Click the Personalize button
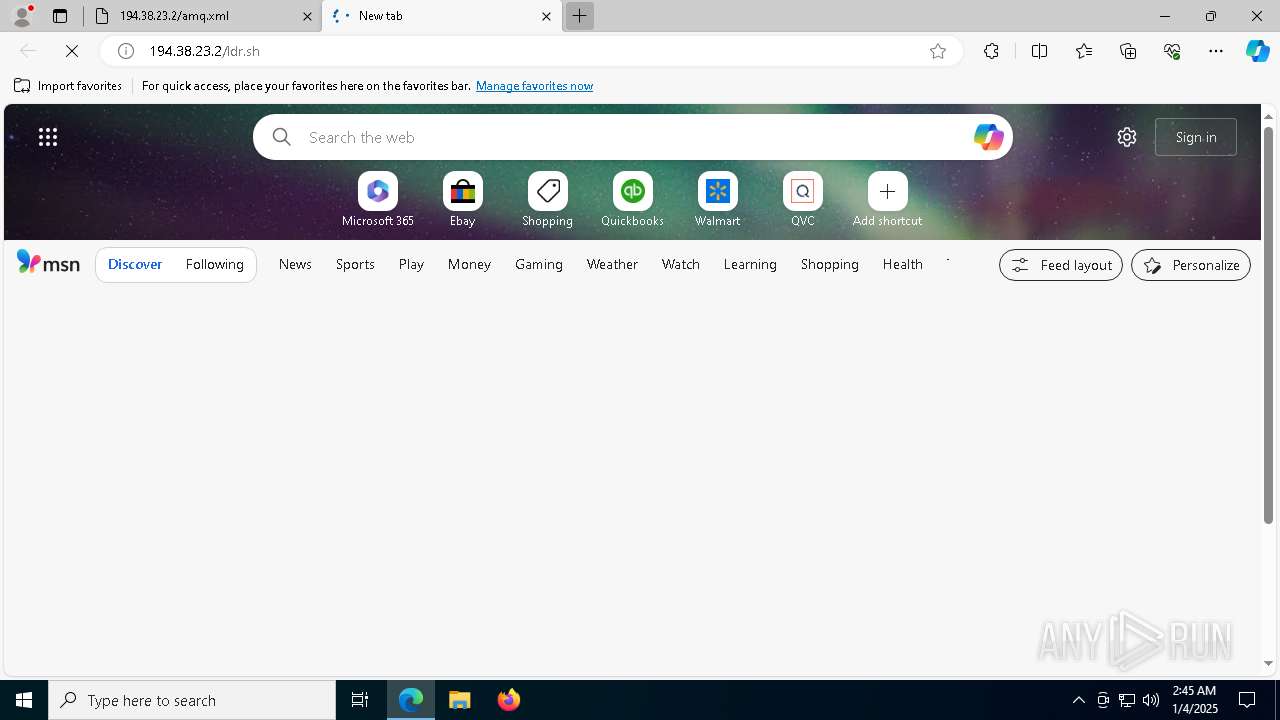The width and height of the screenshot is (1280, 720). click(1191, 265)
